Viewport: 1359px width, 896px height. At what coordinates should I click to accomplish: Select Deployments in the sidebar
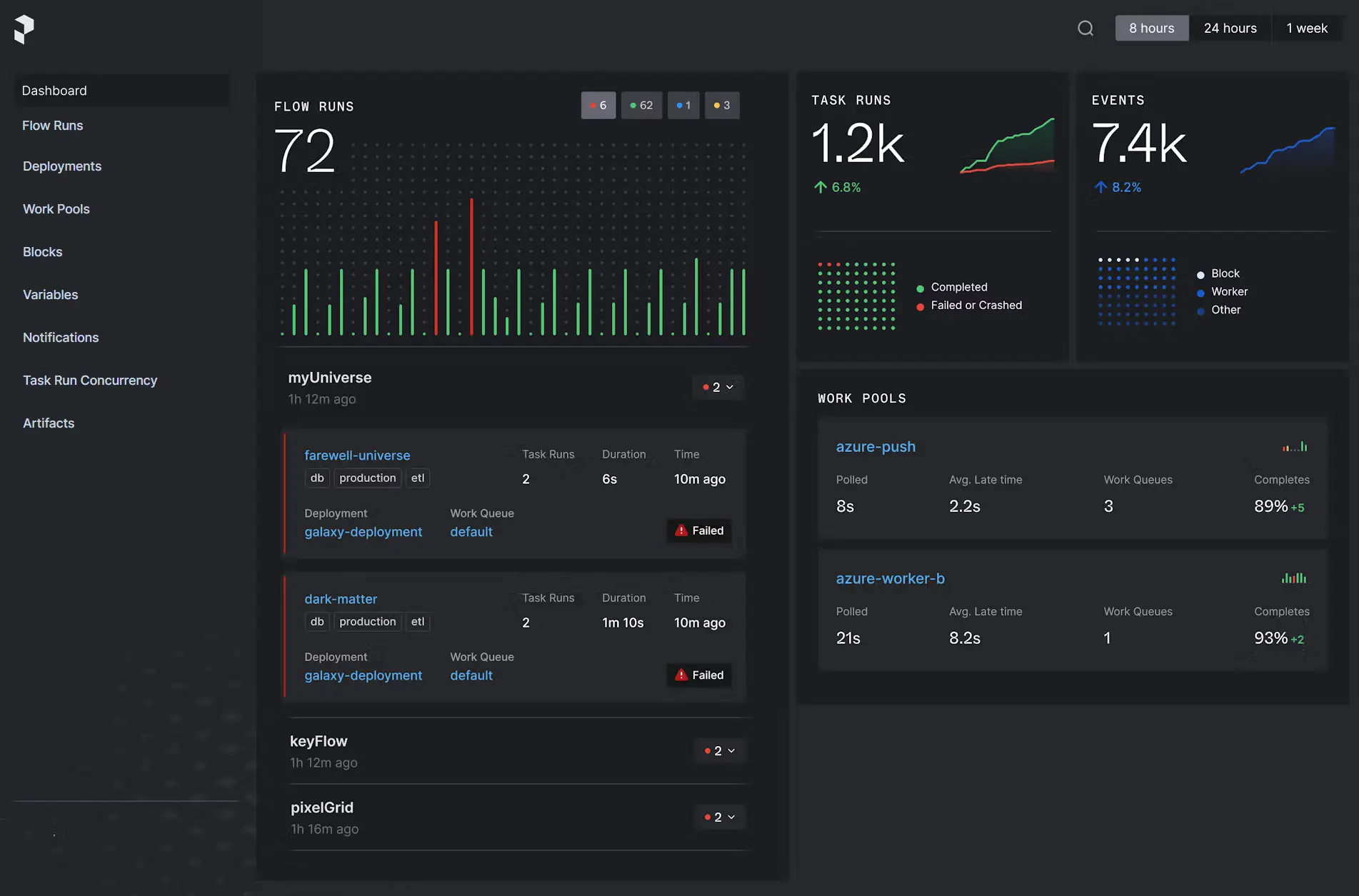coord(61,166)
